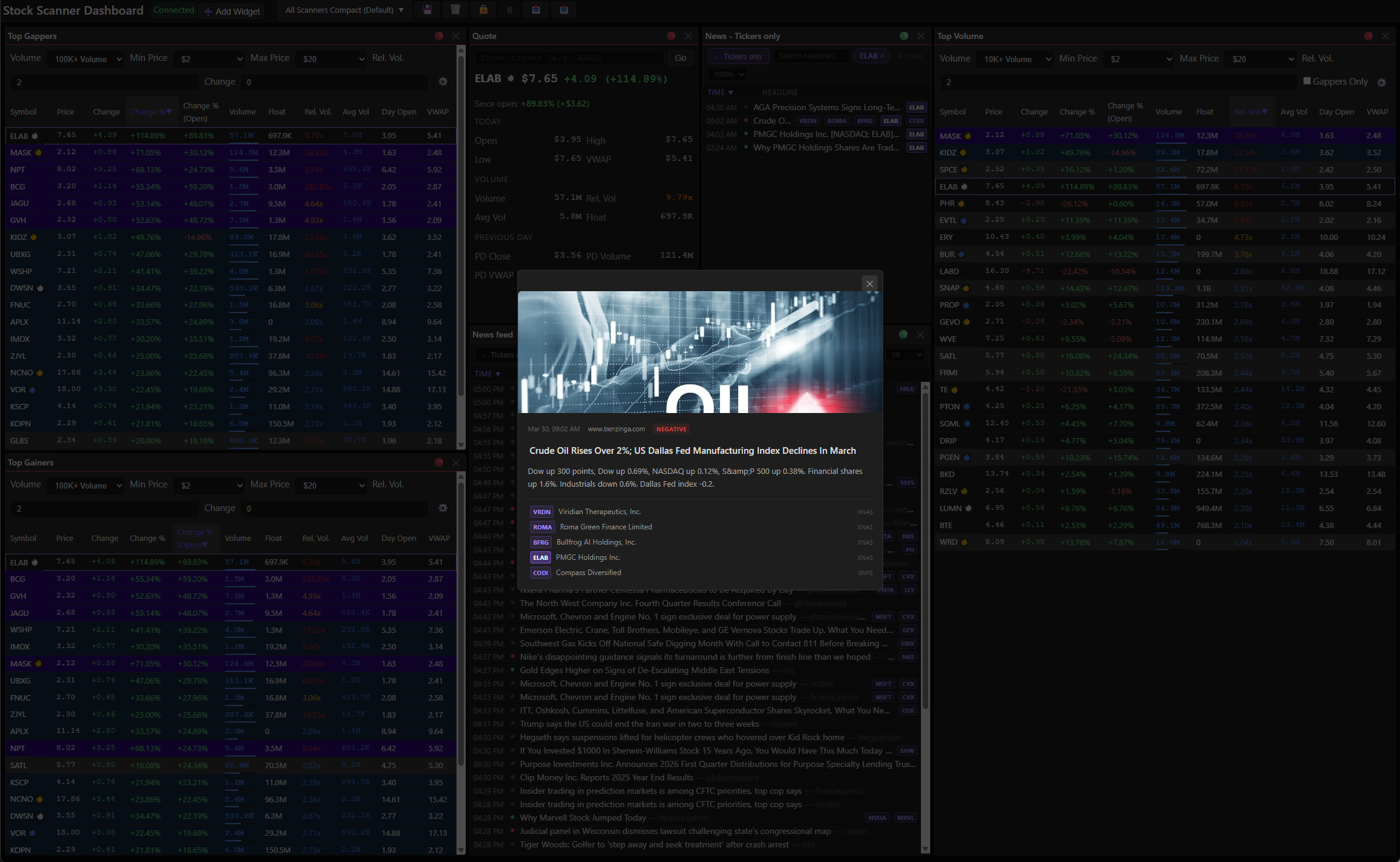This screenshot has height=862, width=1400.
Task: Expand the Top Gappers Volume dropdown
Action: pyautogui.click(x=86, y=59)
